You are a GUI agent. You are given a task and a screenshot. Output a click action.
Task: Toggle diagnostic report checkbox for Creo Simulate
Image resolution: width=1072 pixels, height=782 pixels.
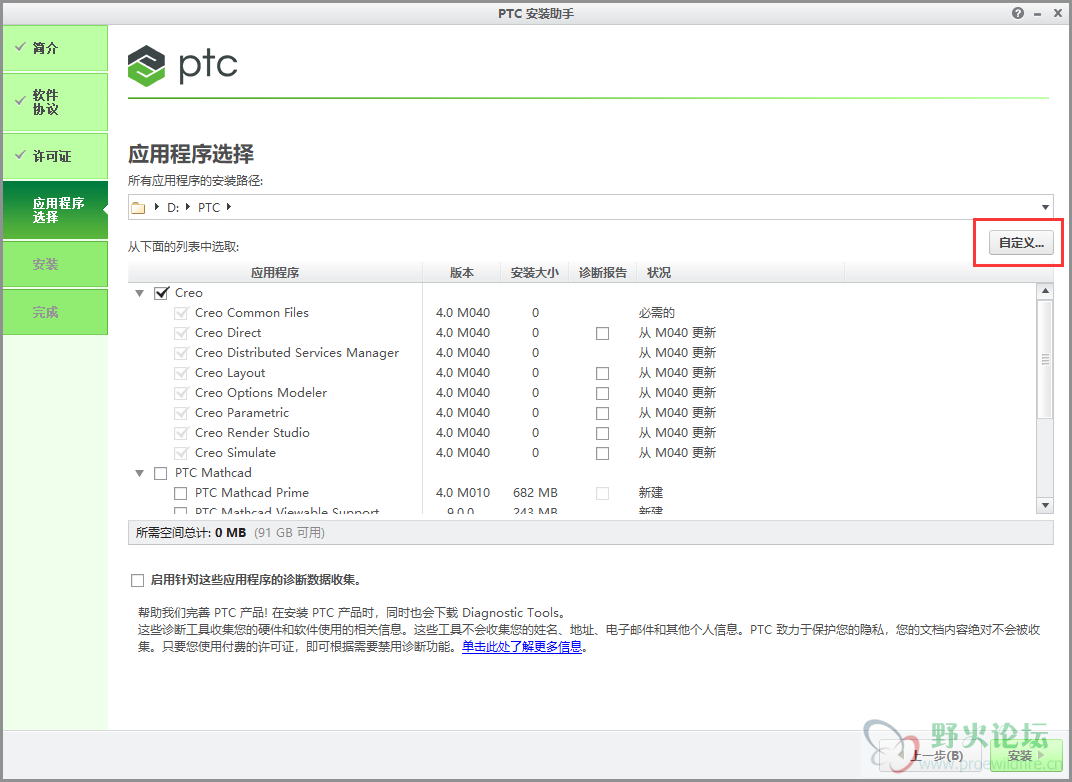click(602, 453)
